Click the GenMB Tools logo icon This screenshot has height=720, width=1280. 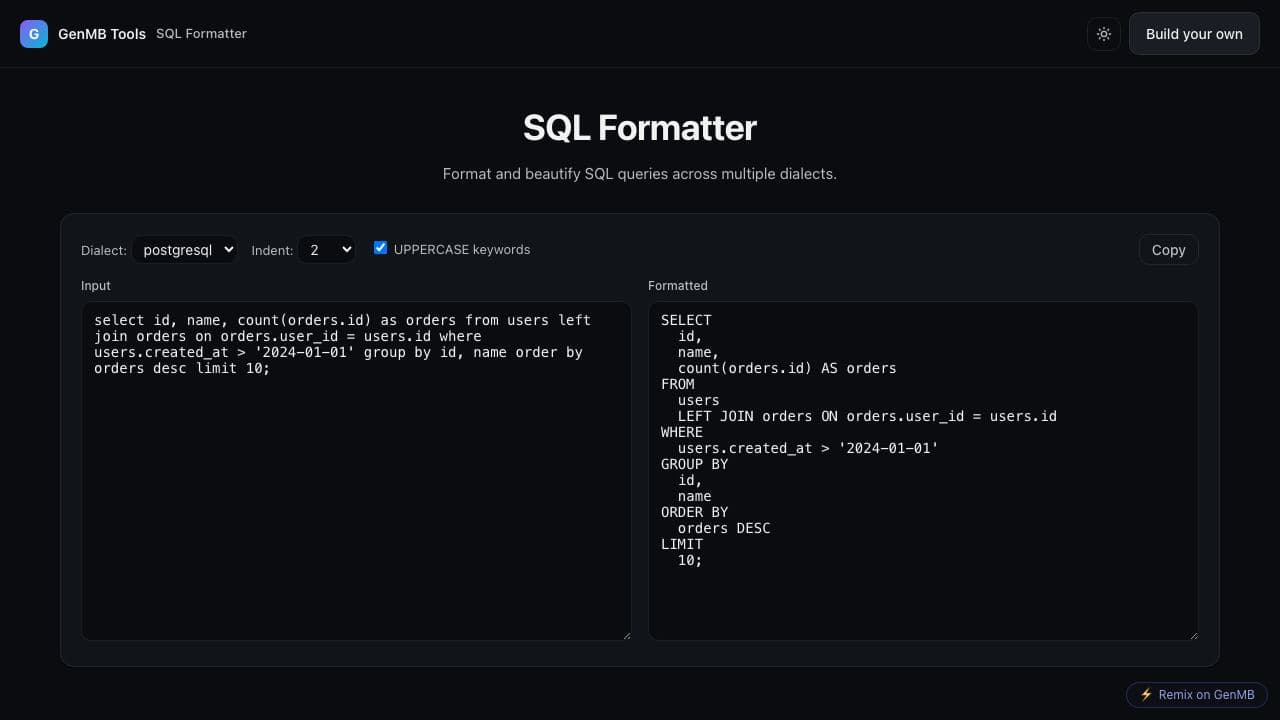click(34, 34)
